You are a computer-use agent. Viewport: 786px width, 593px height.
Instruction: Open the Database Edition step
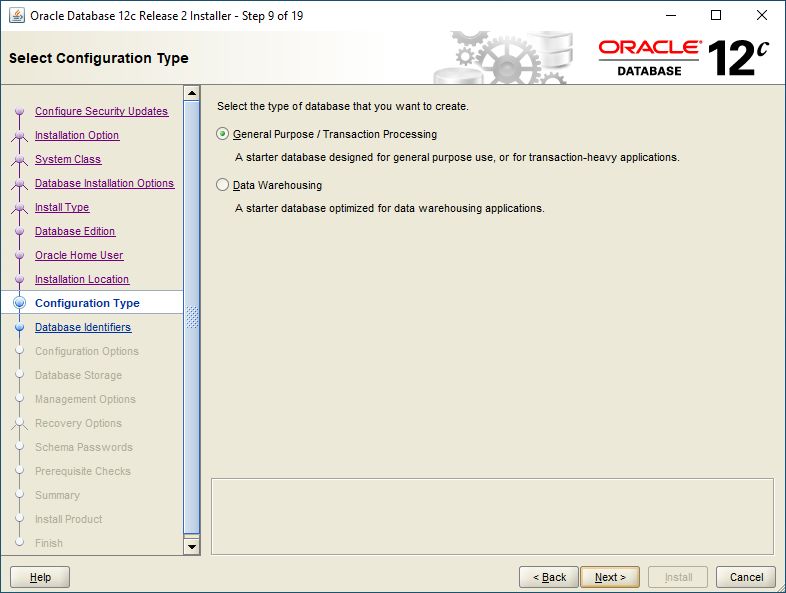[x=75, y=232]
